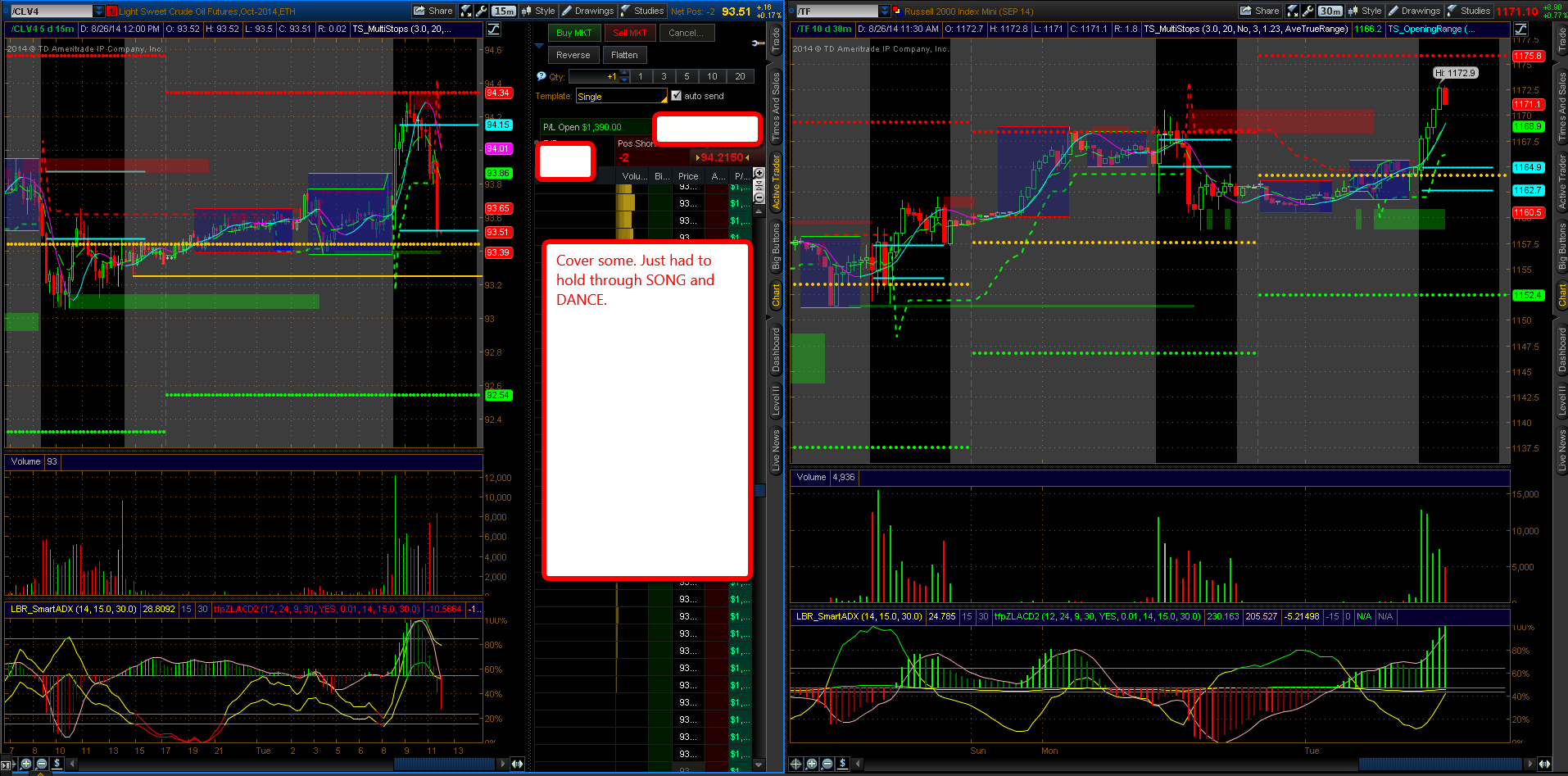Zoom in on the /CLV4 chart time axis
Viewport: 1568px width, 776px height.
click(x=26, y=764)
